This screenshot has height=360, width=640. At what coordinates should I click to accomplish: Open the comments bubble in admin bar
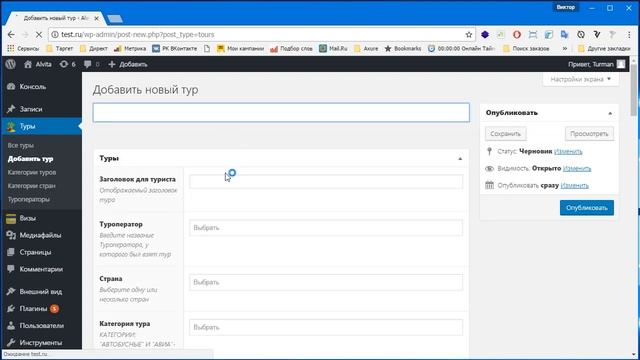(x=91, y=64)
